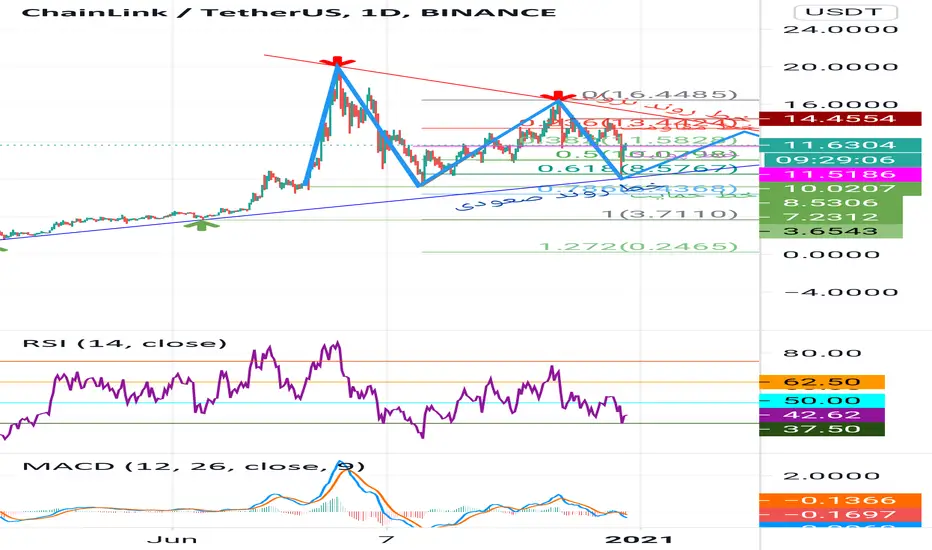Click the 24.0000 price scale label
Viewport: 932px width, 550px height.
click(x=840, y=29)
